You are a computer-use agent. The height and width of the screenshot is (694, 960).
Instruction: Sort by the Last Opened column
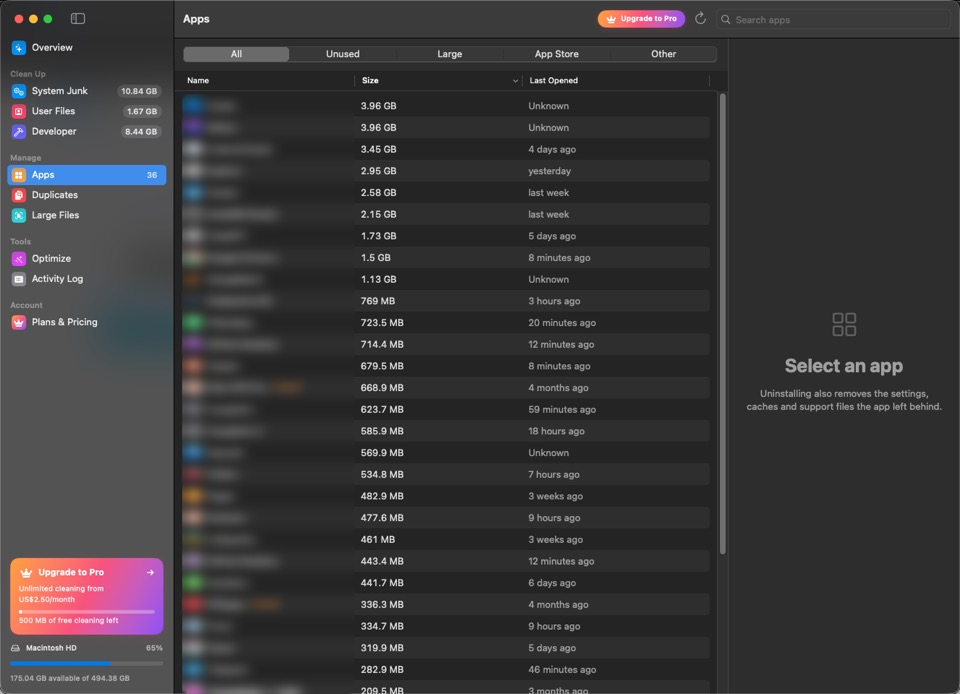[x=616, y=81]
